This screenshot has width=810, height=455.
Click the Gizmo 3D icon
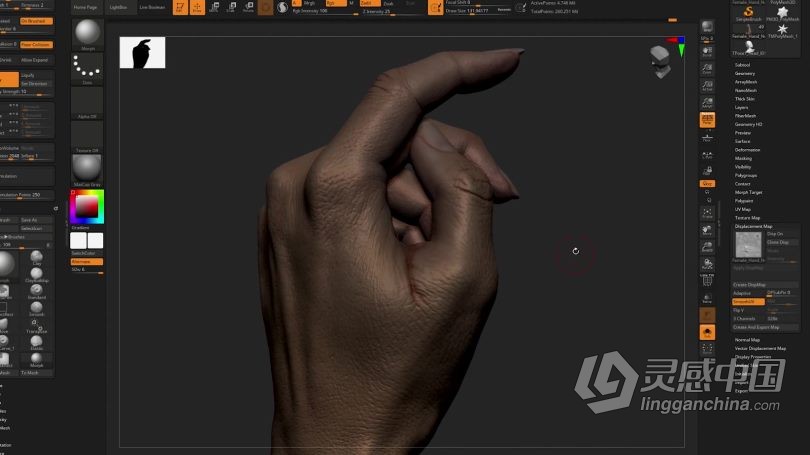266,7
